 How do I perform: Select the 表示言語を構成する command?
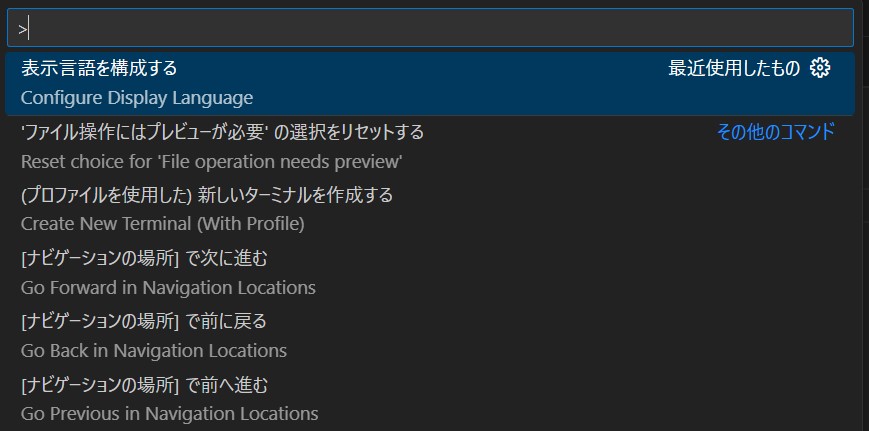(99, 68)
